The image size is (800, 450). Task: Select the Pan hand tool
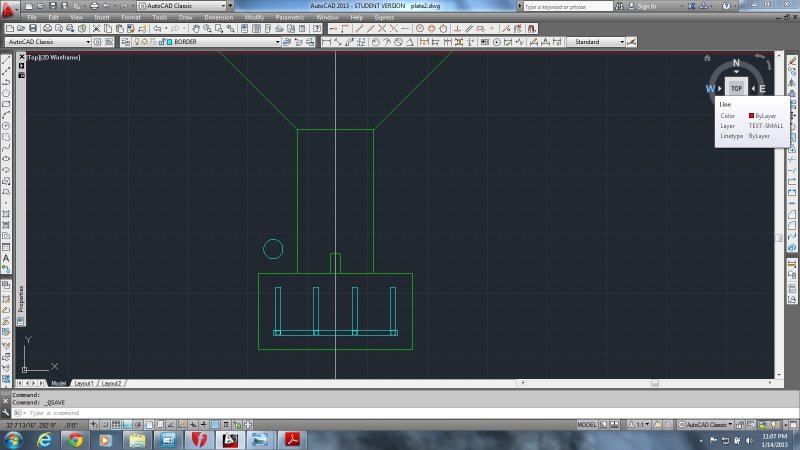196,29
